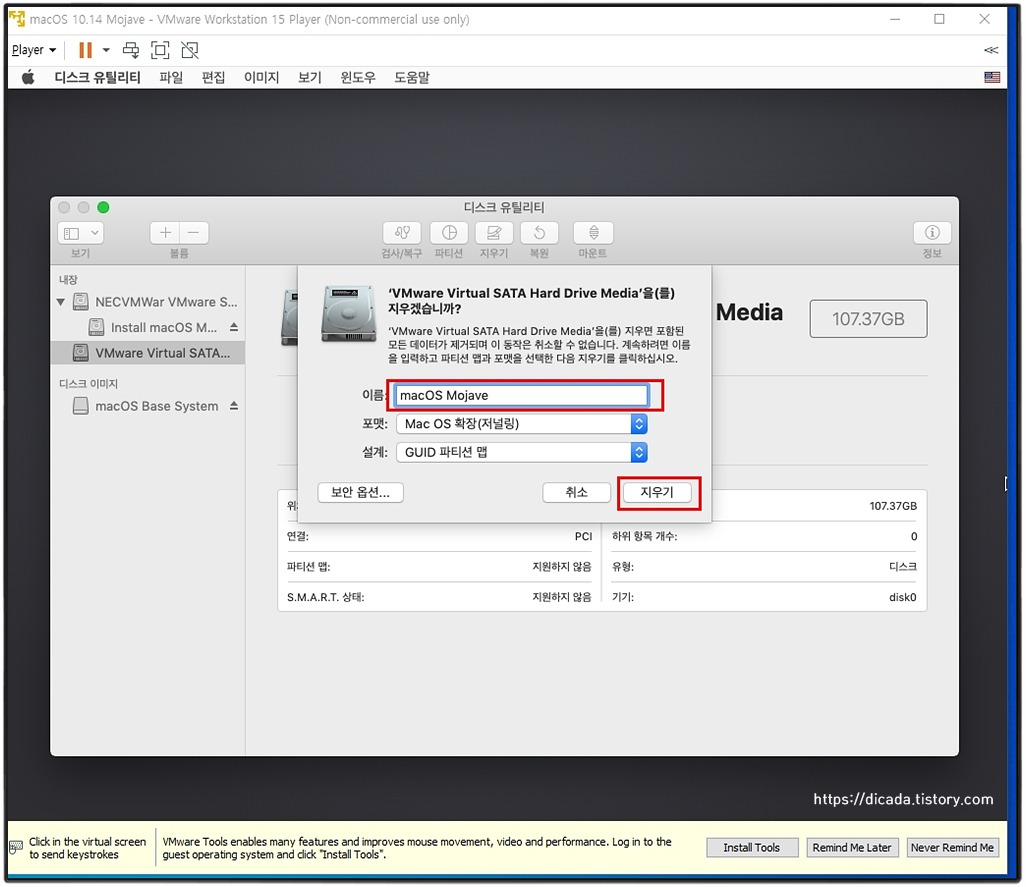1026x887 pixels.
Task: Click the 지우기 erase confirm button
Action: point(657,492)
